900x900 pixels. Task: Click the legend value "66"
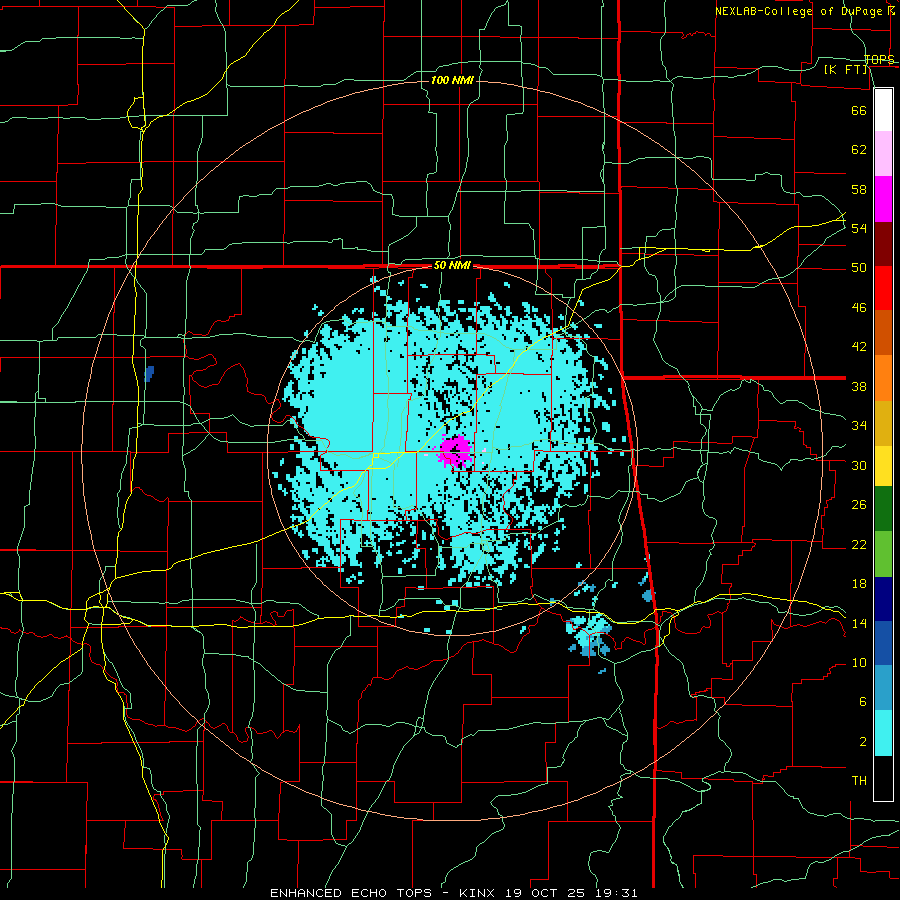[x=859, y=110]
